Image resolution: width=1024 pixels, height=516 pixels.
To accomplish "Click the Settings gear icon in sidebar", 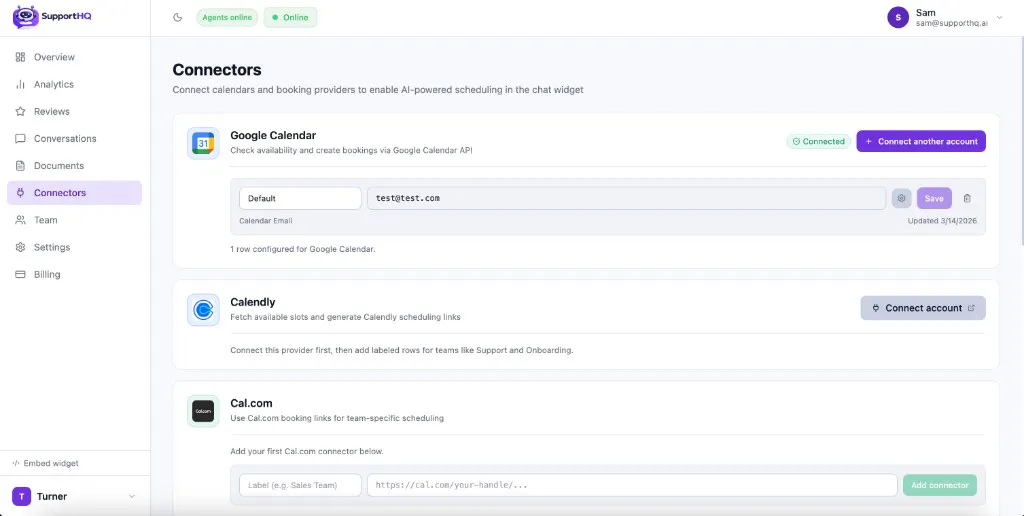I will (20, 247).
